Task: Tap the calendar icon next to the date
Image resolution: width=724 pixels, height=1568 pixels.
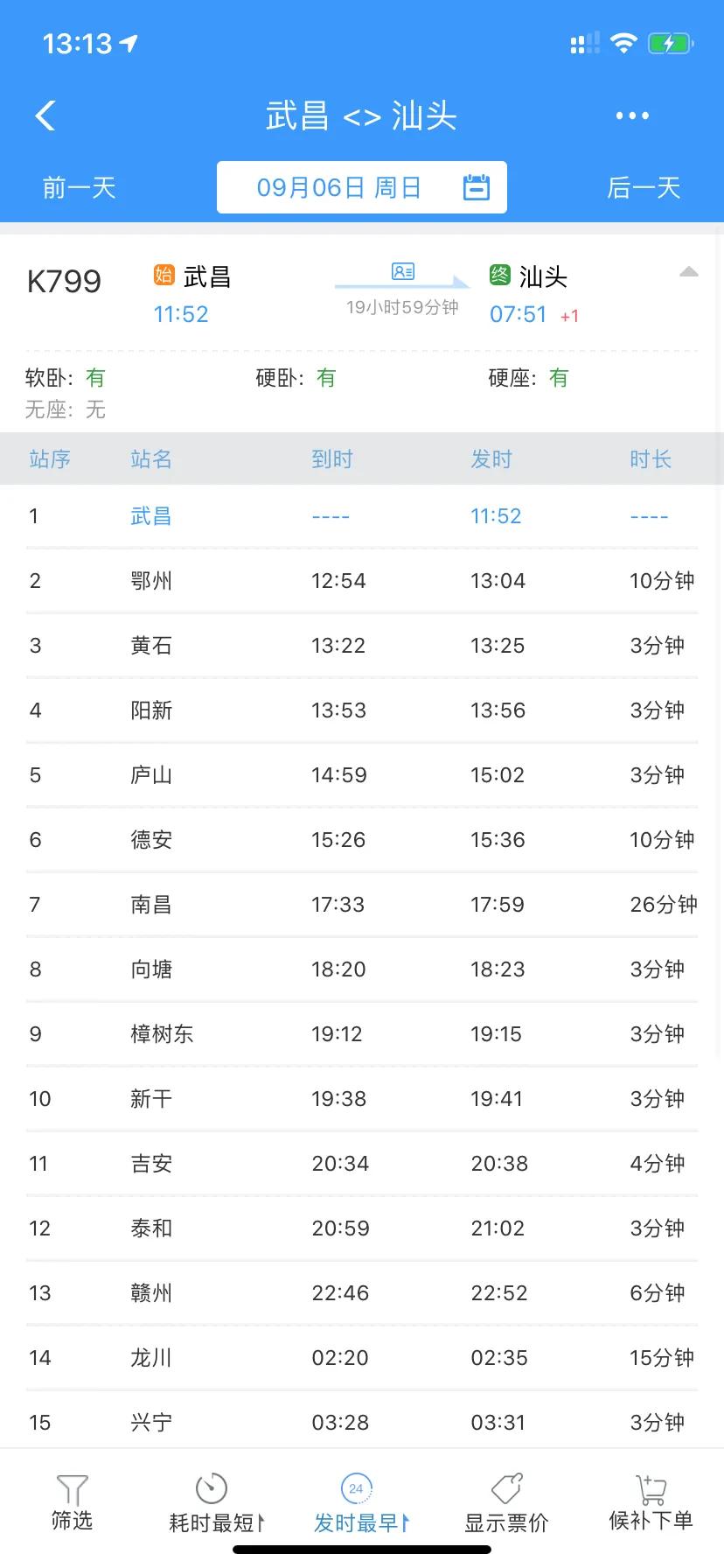Action: 476,186
